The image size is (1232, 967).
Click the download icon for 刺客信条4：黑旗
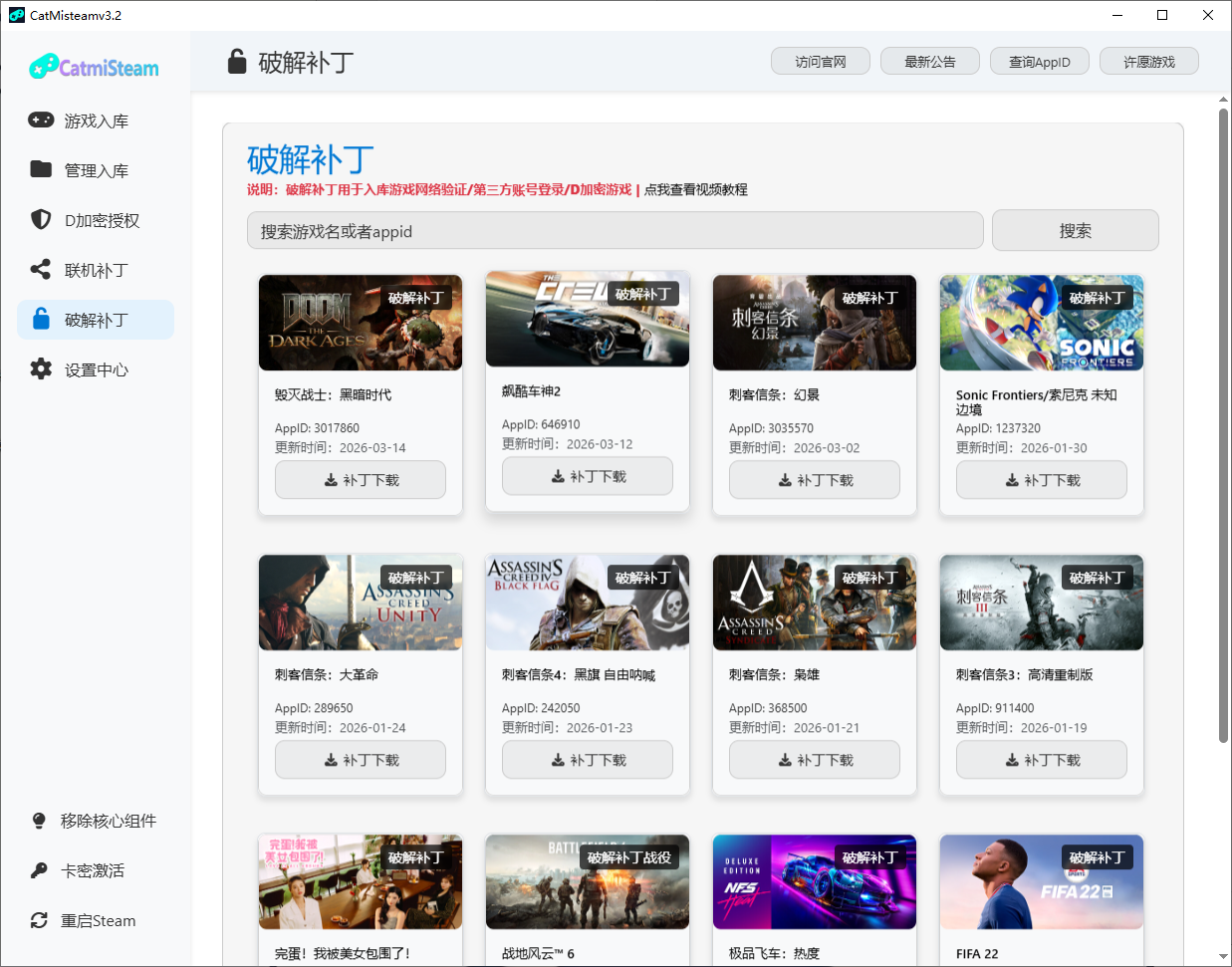(558, 760)
